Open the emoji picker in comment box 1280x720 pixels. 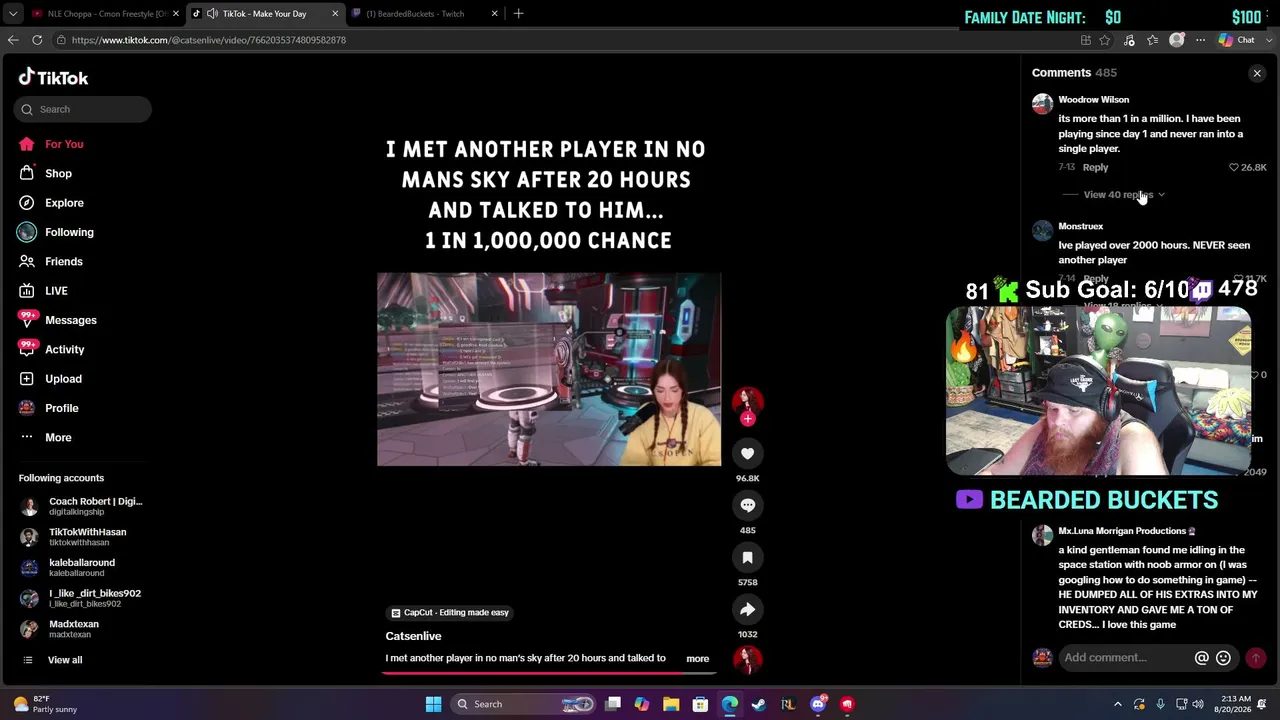(1223, 658)
